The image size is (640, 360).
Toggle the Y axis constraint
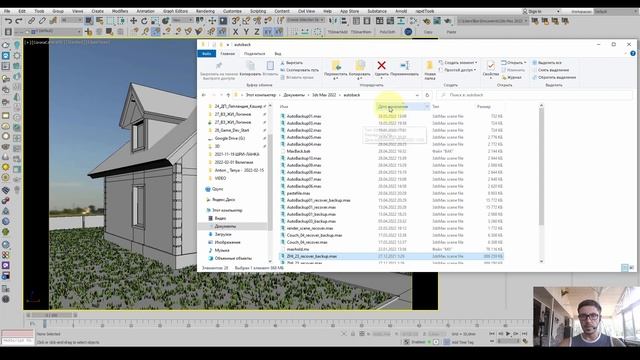[246, 31]
